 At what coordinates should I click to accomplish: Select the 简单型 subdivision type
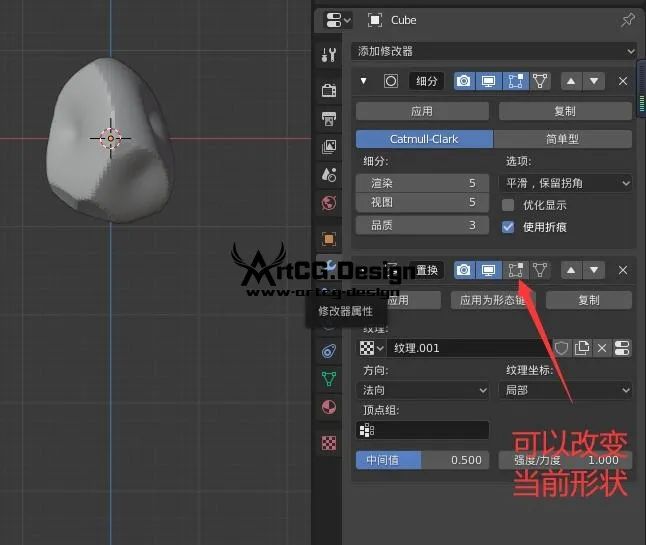pos(563,139)
